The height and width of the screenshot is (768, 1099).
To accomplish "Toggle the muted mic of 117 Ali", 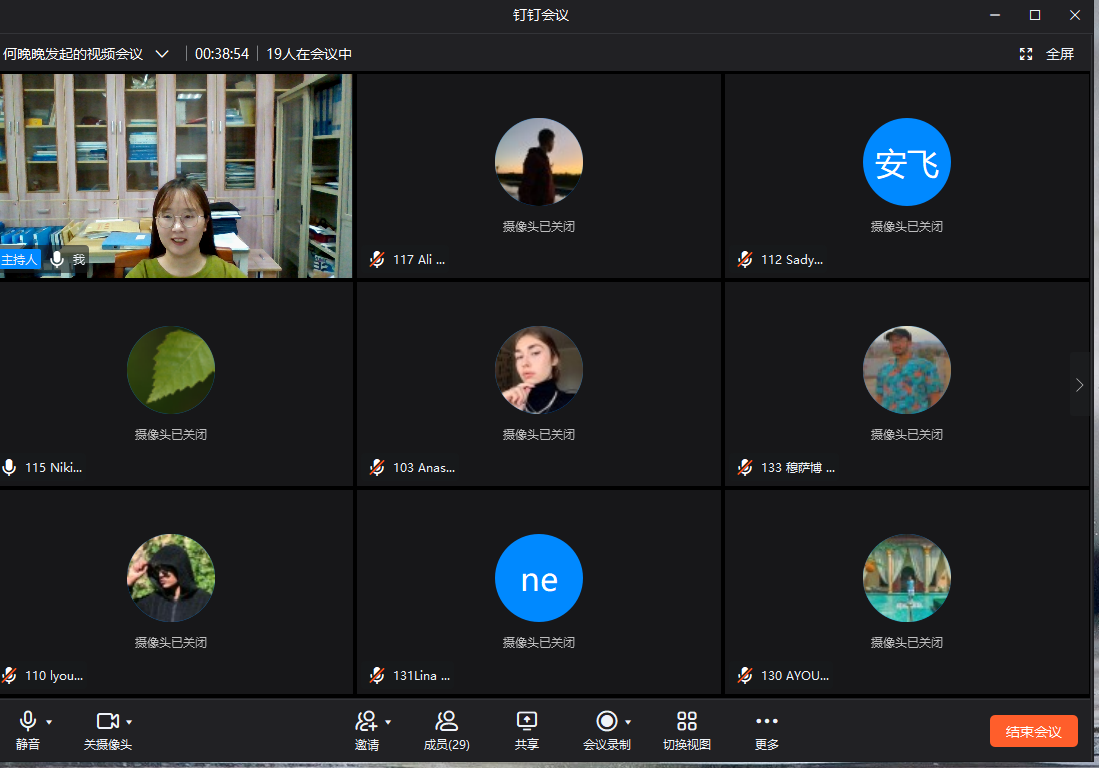I will [377, 260].
